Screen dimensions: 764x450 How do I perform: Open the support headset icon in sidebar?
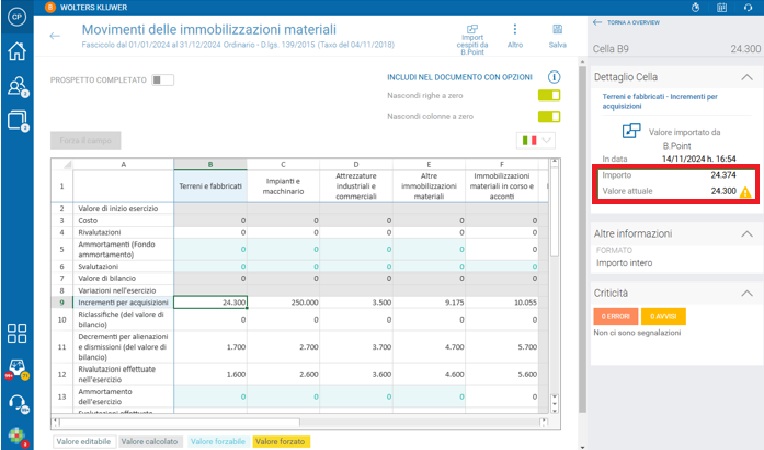pyautogui.click(x=18, y=403)
